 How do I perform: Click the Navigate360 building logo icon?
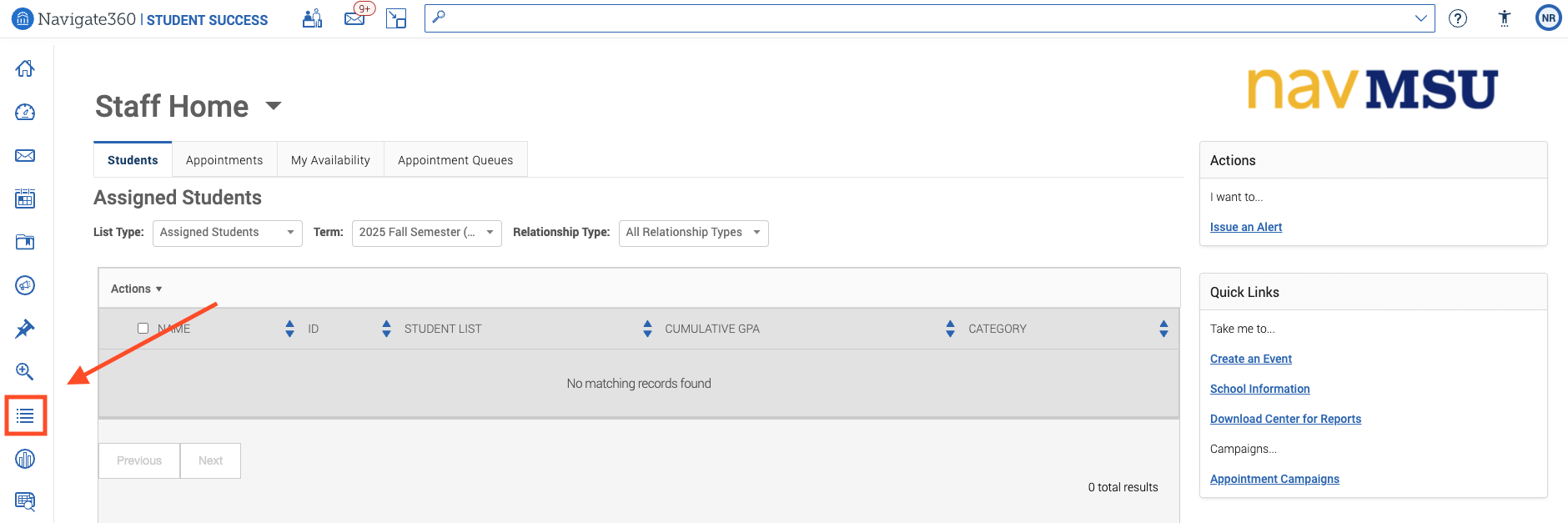click(x=23, y=18)
